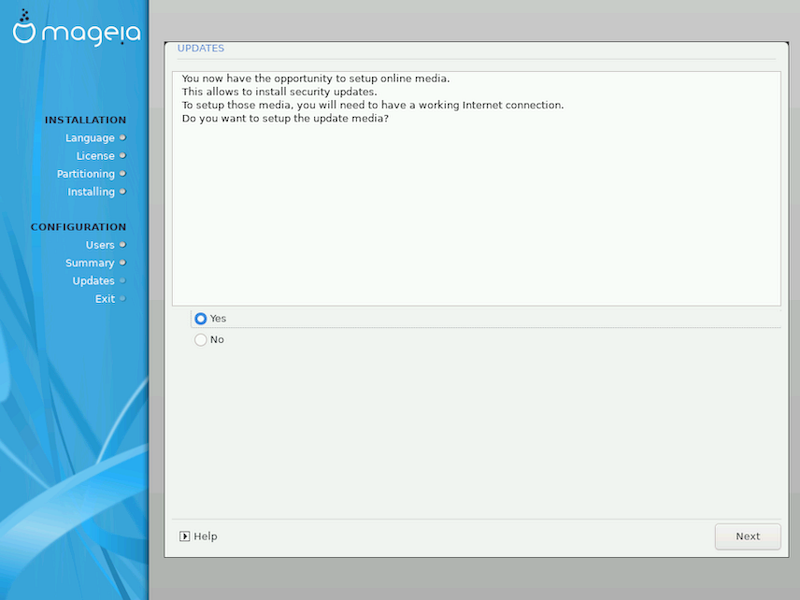800x600 pixels.
Task: Click the Next button
Action: pyautogui.click(x=747, y=536)
